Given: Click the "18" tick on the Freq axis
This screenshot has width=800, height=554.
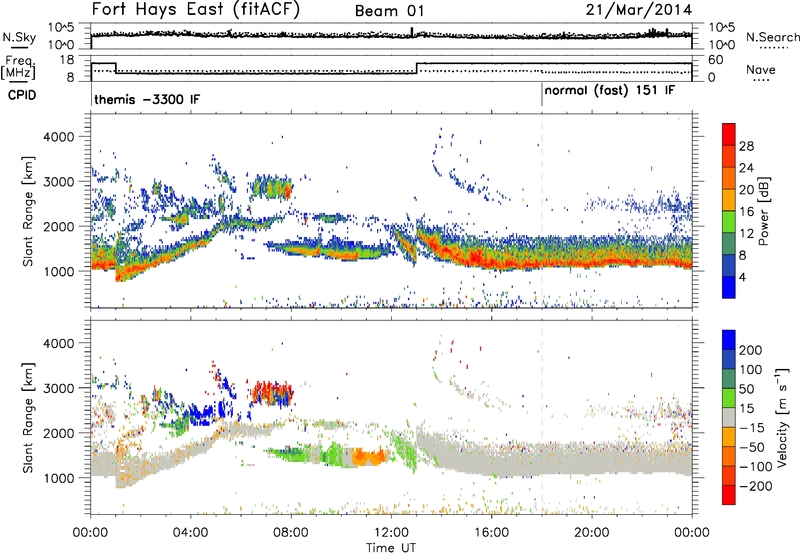Looking at the screenshot, I should click(67, 60).
